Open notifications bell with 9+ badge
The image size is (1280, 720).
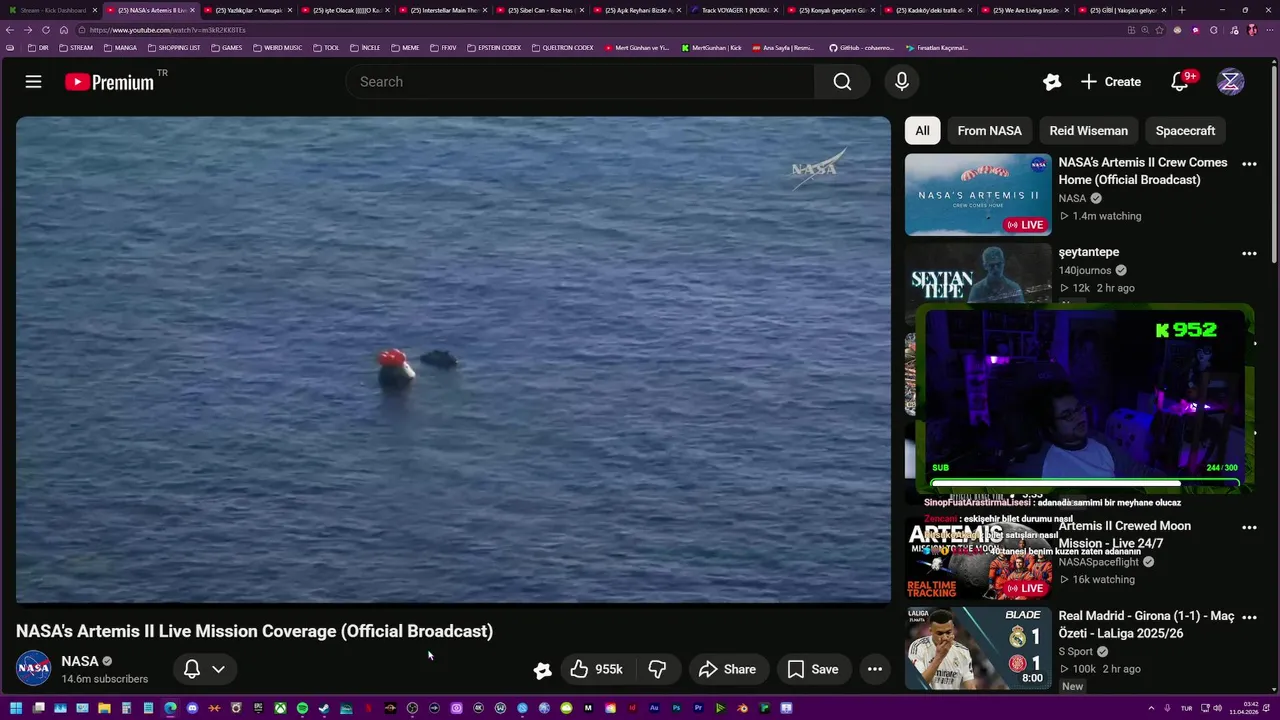pyautogui.click(x=1180, y=82)
